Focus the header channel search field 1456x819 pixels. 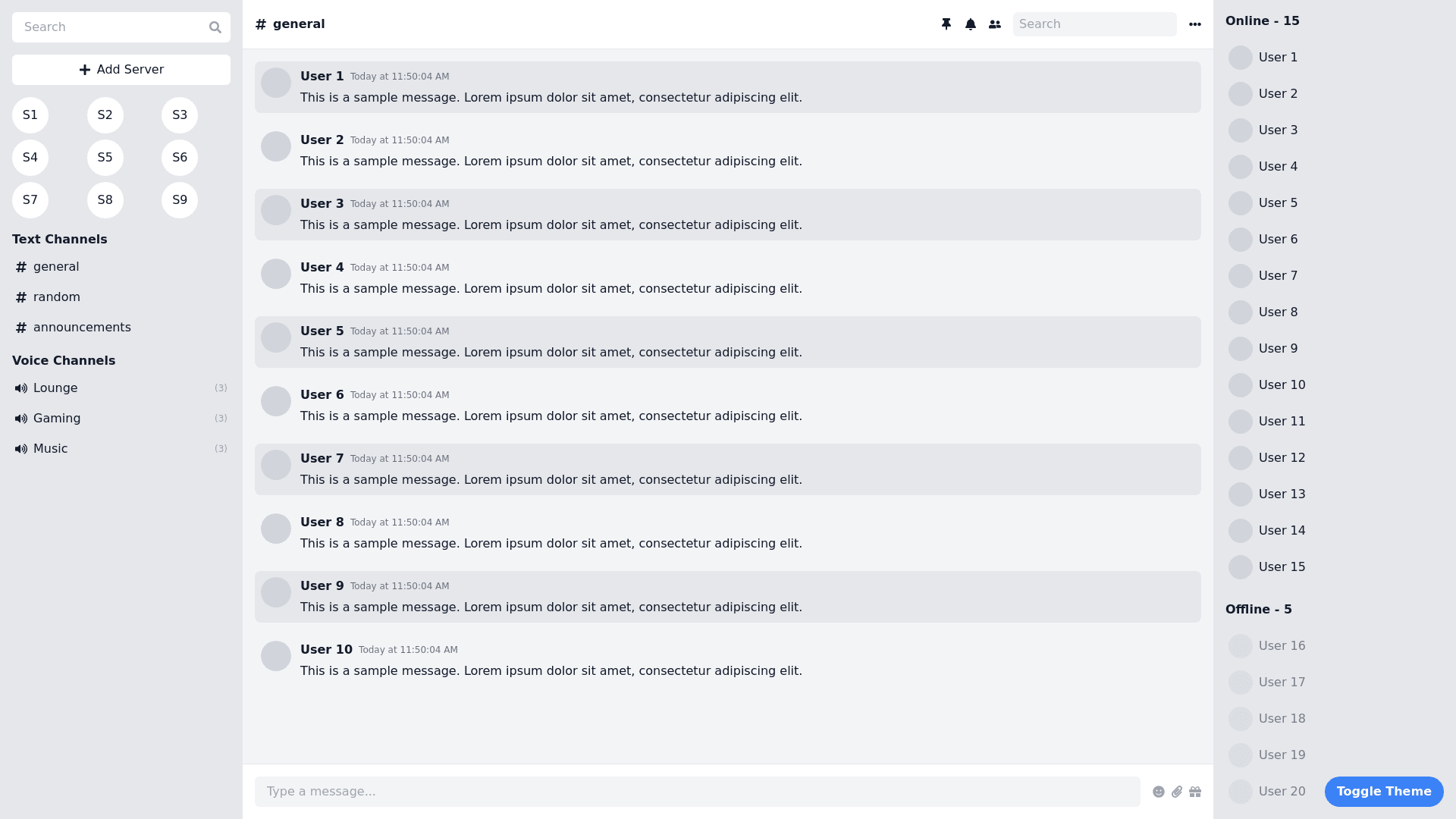coord(1094,24)
